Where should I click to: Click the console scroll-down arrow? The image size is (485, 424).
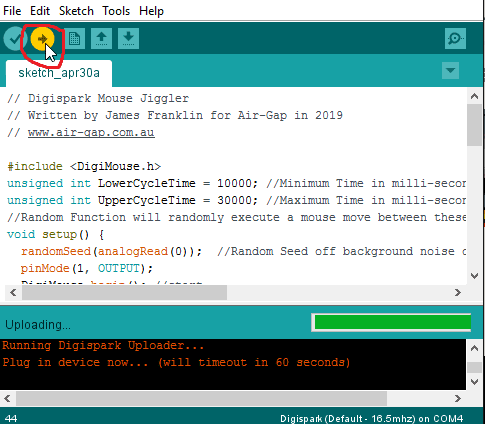(474, 382)
